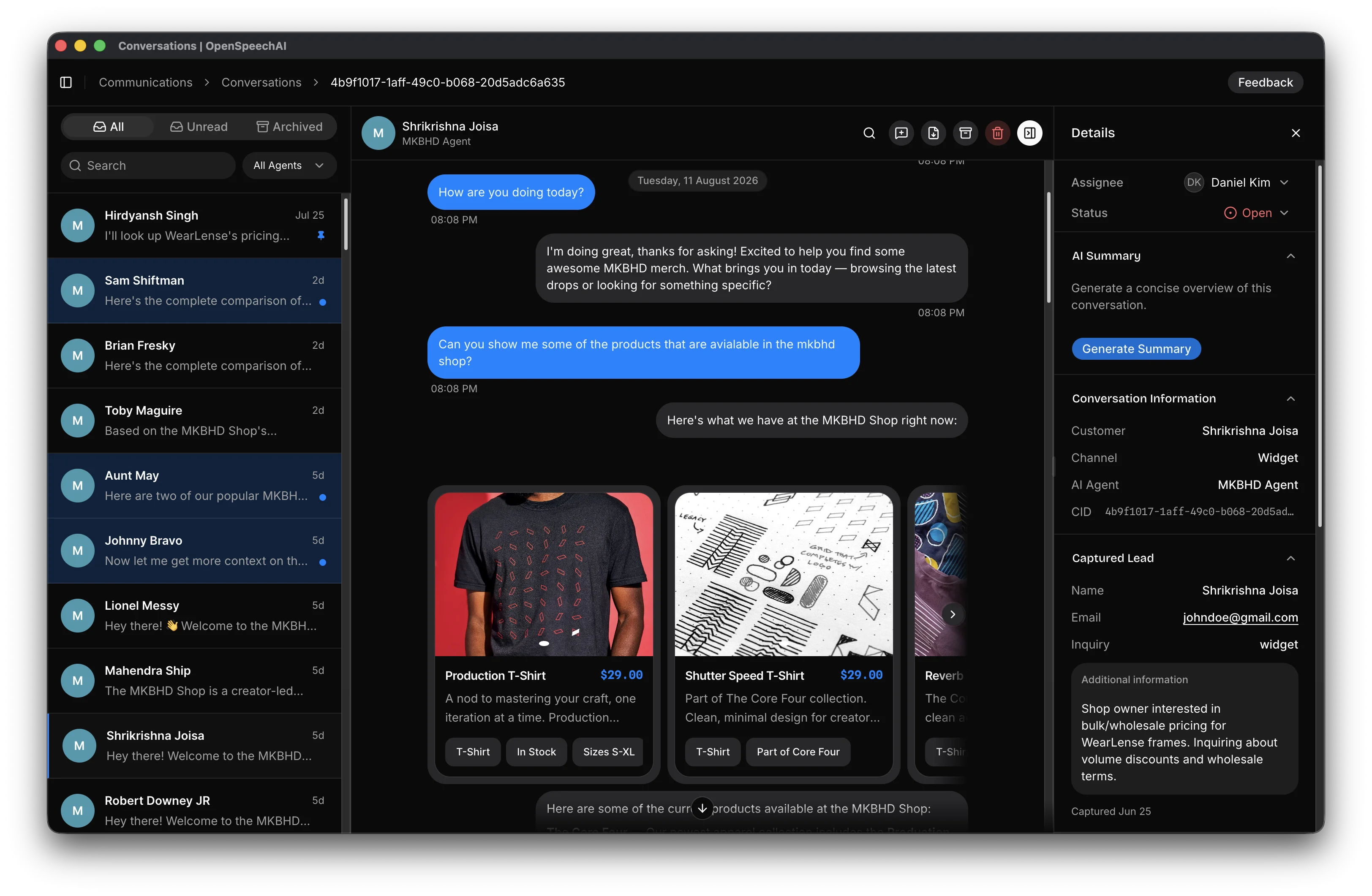
Task: Click the "How are you doing today?" message
Action: [x=511, y=192]
